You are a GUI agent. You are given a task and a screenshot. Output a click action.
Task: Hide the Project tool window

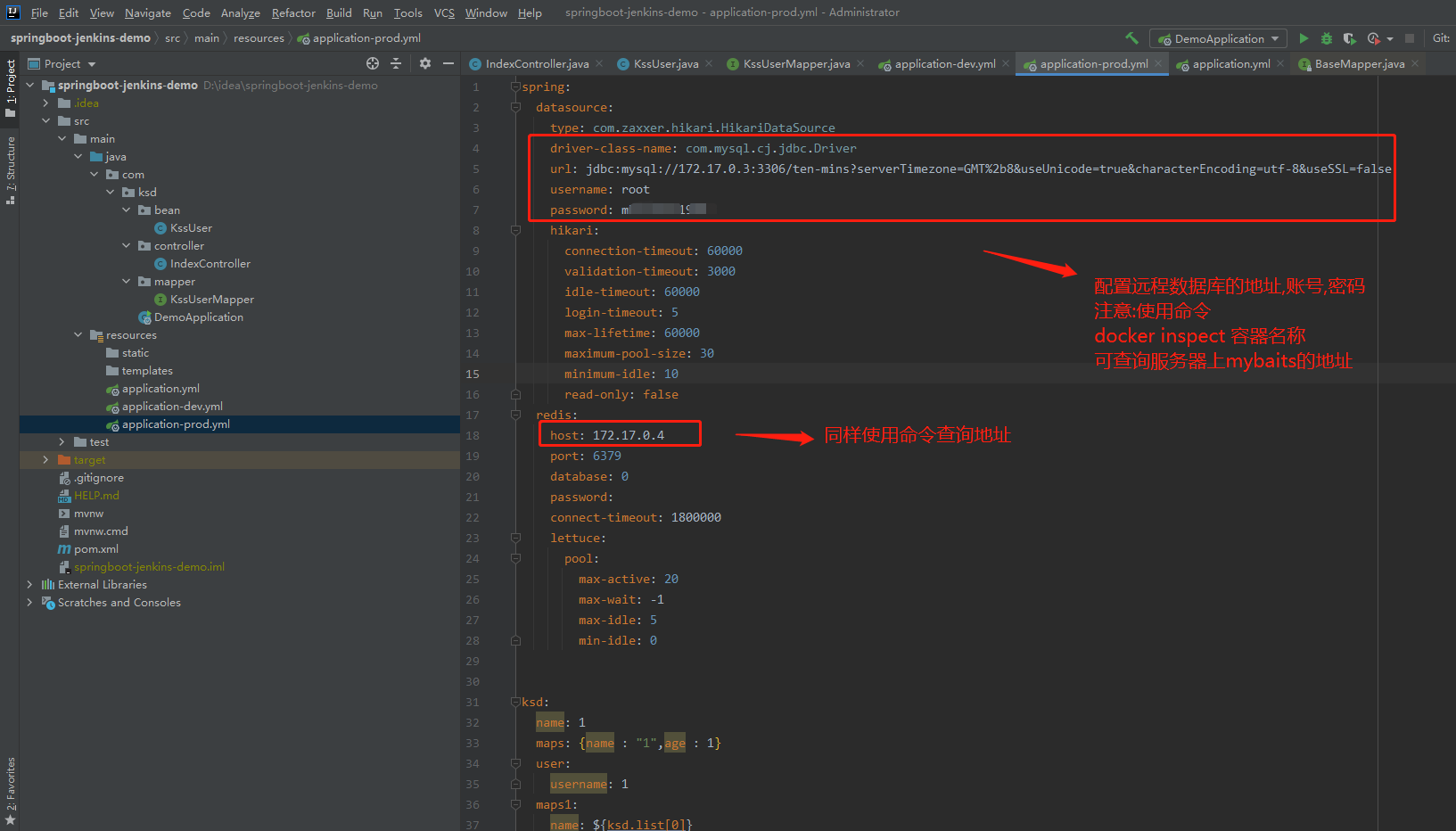coord(448,63)
